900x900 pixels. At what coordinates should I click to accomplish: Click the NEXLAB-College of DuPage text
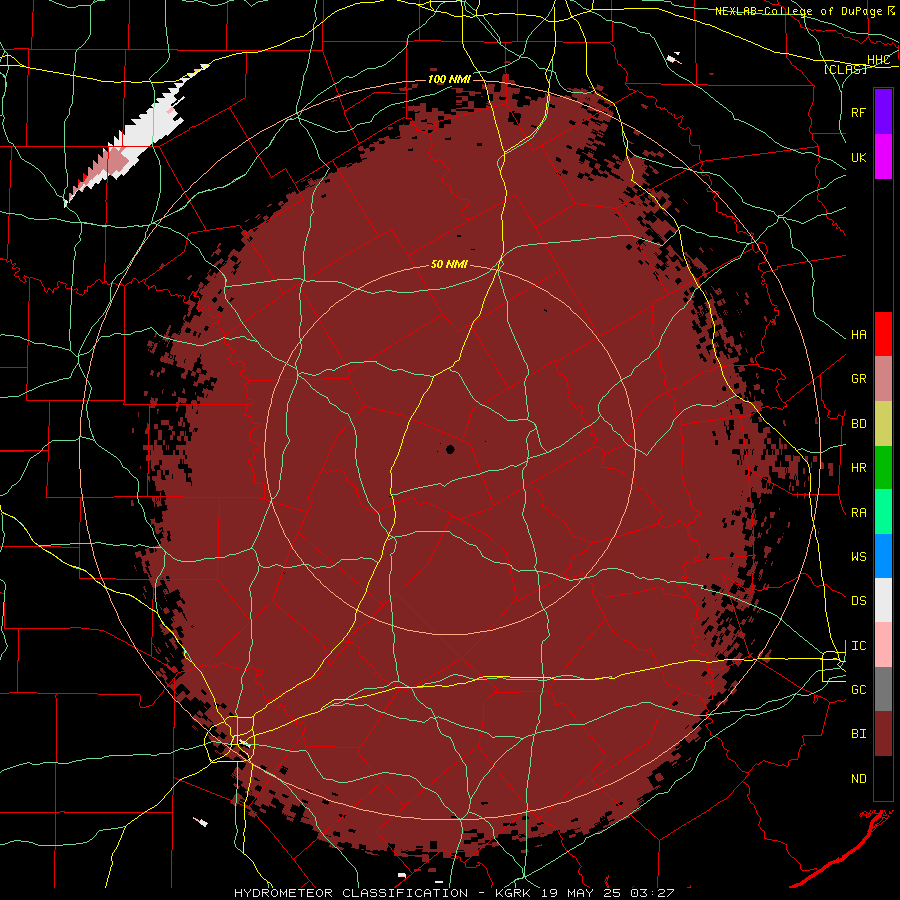[x=798, y=11]
